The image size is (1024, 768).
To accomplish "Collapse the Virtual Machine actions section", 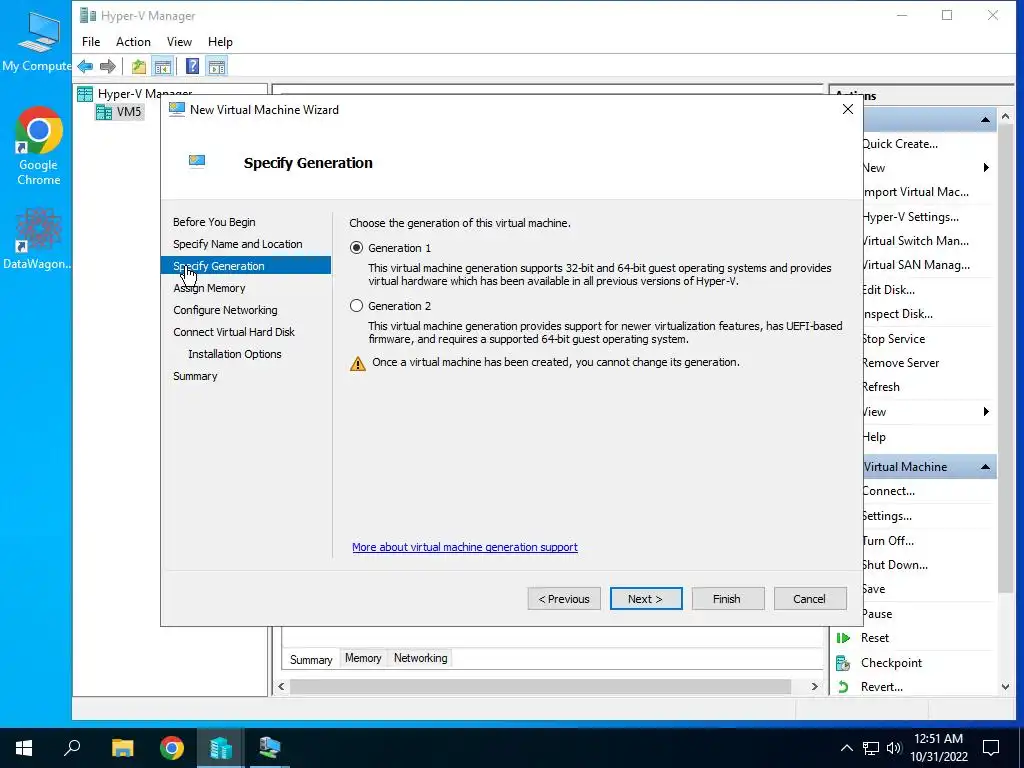I will click(x=985, y=467).
